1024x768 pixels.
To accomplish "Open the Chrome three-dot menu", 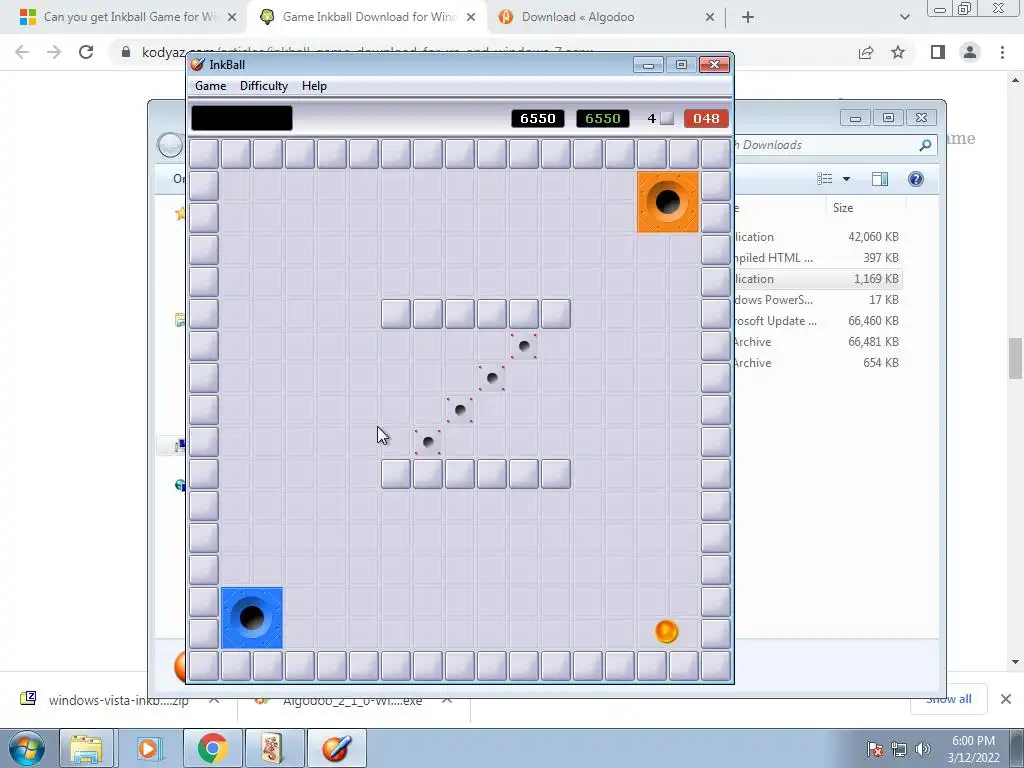I will click(1002, 52).
